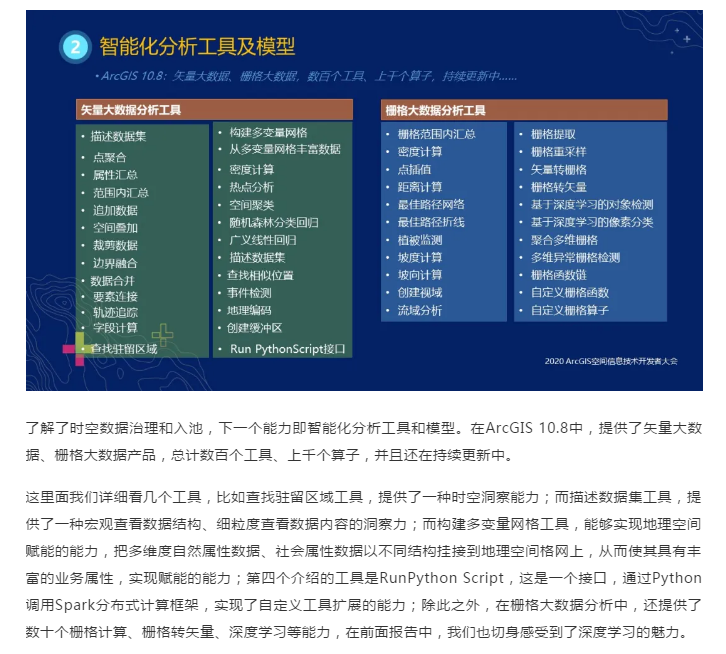Click the 栅格范围内汇总 list item
Screen dimensions: 726x654
(x=437, y=134)
